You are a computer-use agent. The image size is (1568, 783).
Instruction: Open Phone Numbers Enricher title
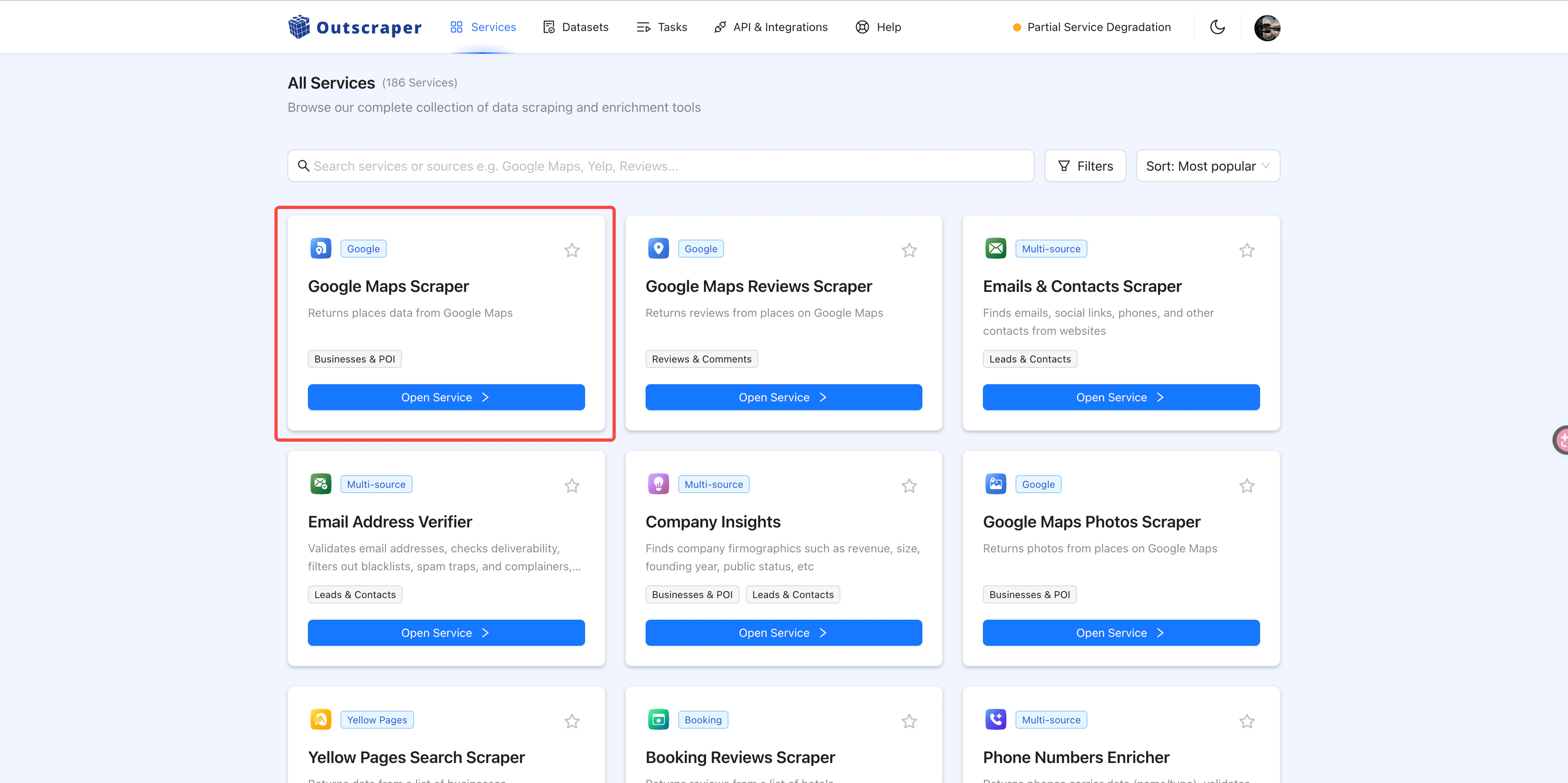click(x=1076, y=757)
